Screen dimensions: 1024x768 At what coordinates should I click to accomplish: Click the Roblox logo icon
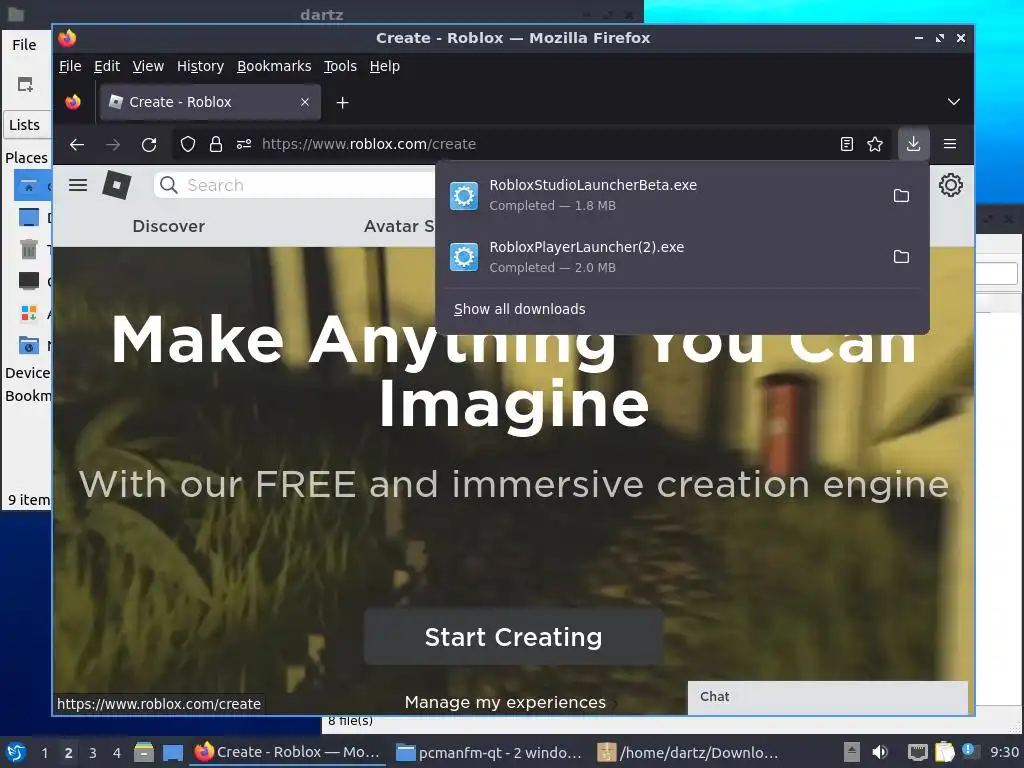117,185
